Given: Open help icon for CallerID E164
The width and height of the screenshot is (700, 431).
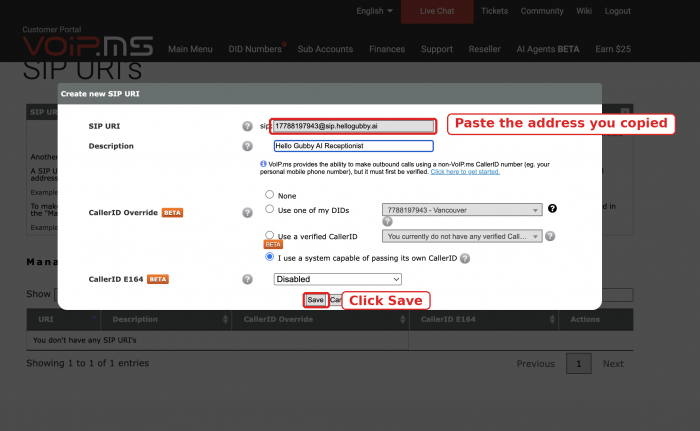Looking at the screenshot, I should tap(247, 279).
